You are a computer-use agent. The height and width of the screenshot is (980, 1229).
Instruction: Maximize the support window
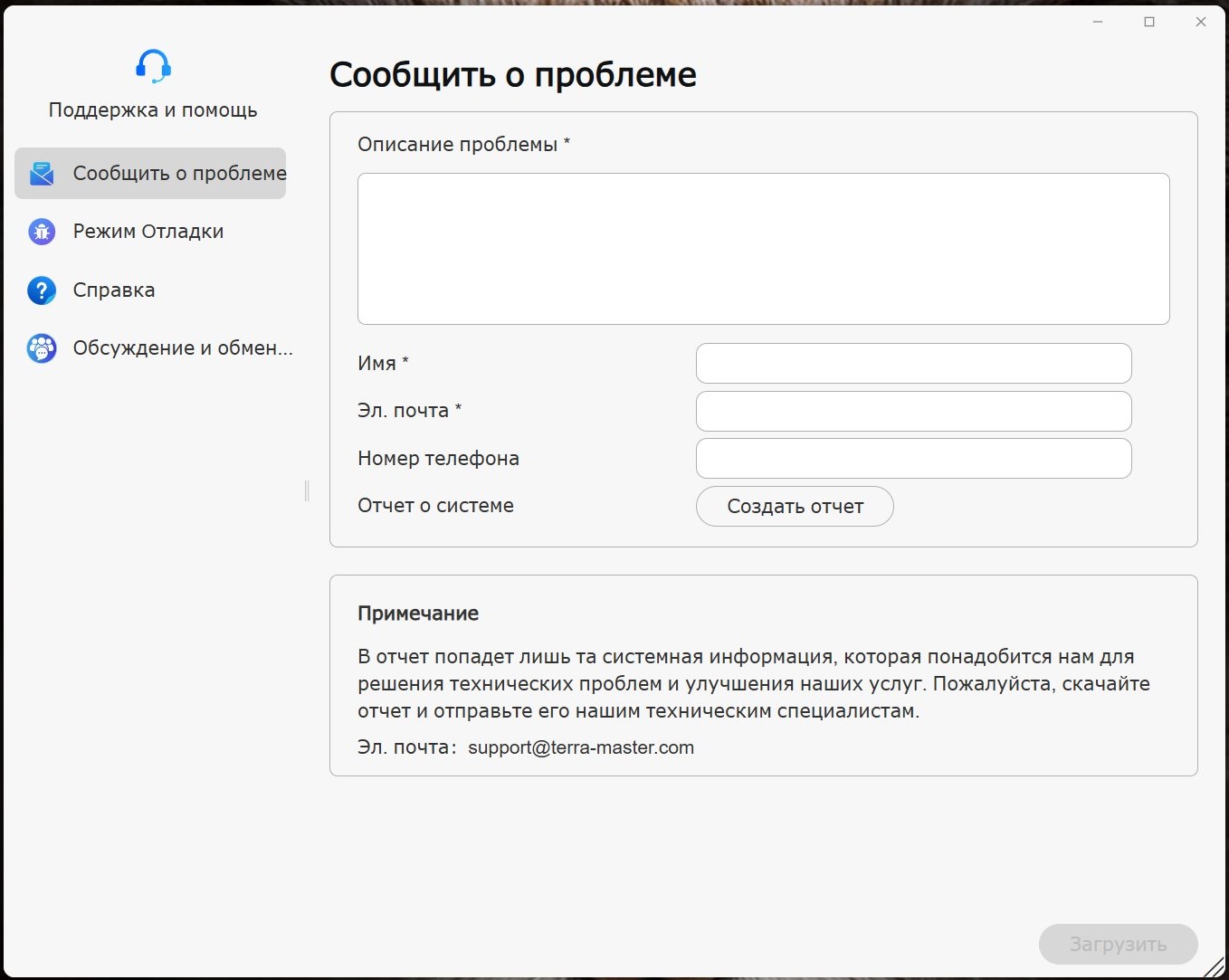click(x=1149, y=22)
